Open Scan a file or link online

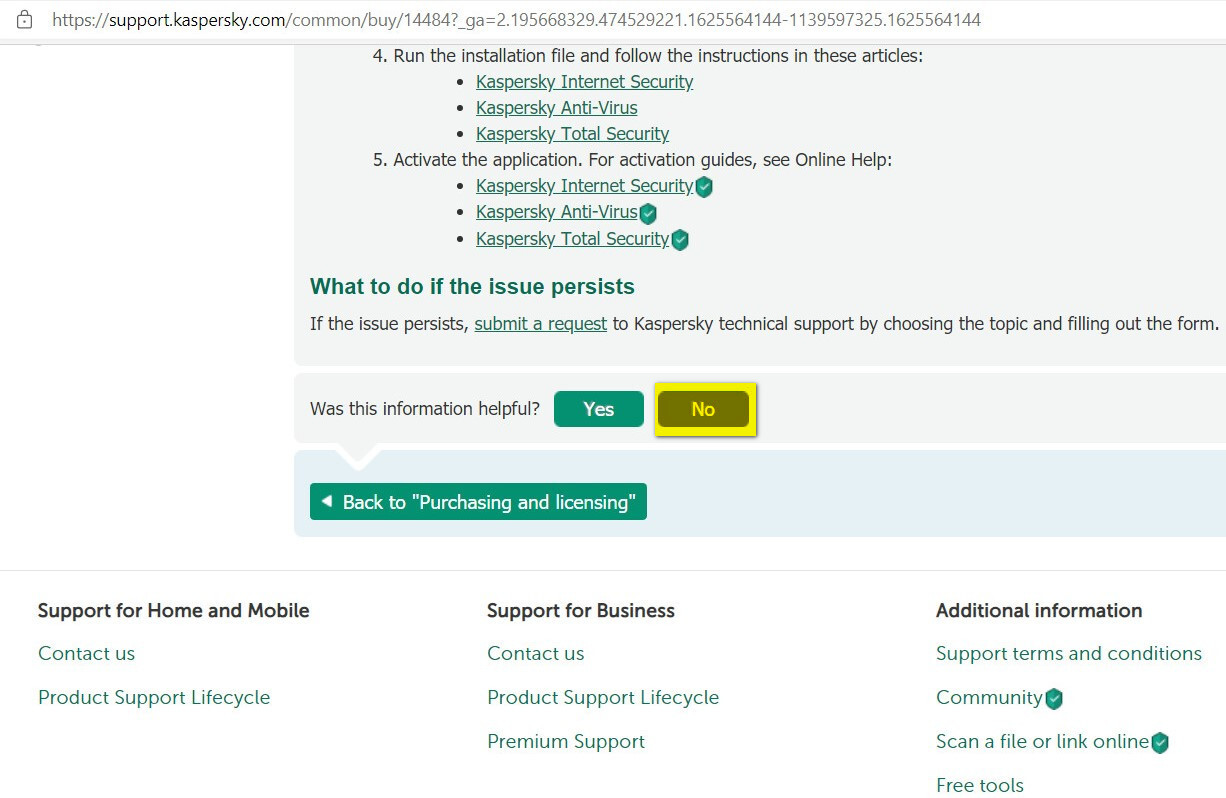1042,741
